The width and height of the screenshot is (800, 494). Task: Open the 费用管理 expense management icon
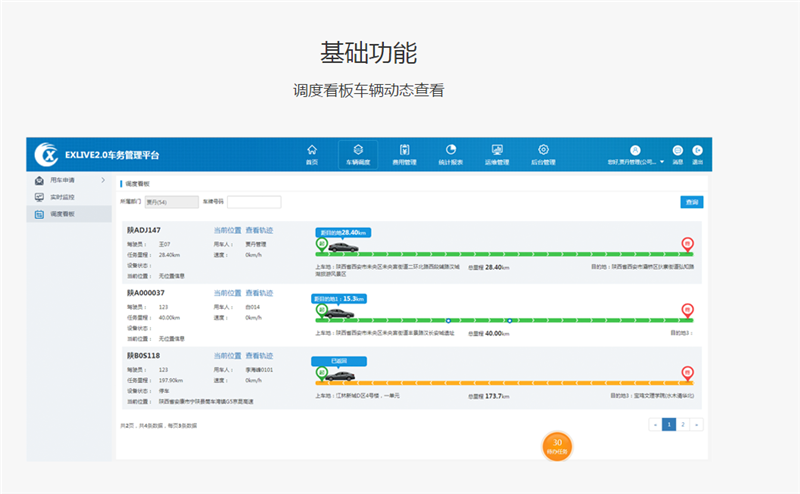(x=404, y=153)
